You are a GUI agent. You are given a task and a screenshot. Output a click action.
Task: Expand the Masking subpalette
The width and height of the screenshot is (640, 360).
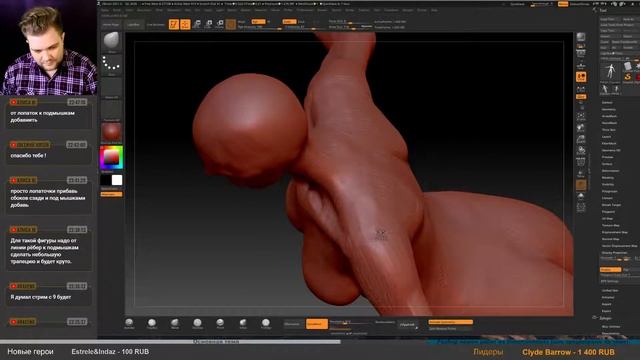tap(608, 178)
